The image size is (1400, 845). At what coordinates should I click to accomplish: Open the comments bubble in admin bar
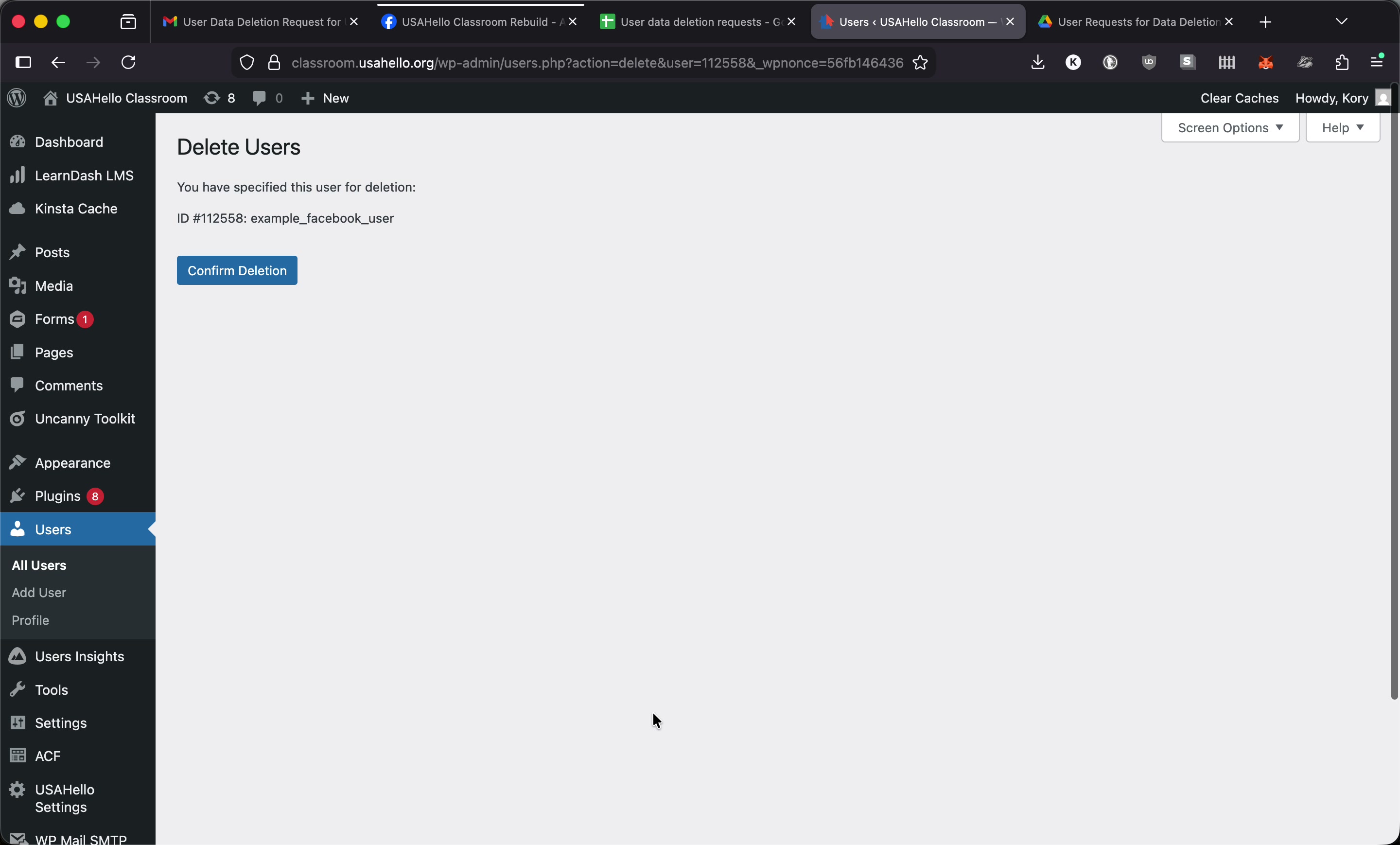pos(267,98)
